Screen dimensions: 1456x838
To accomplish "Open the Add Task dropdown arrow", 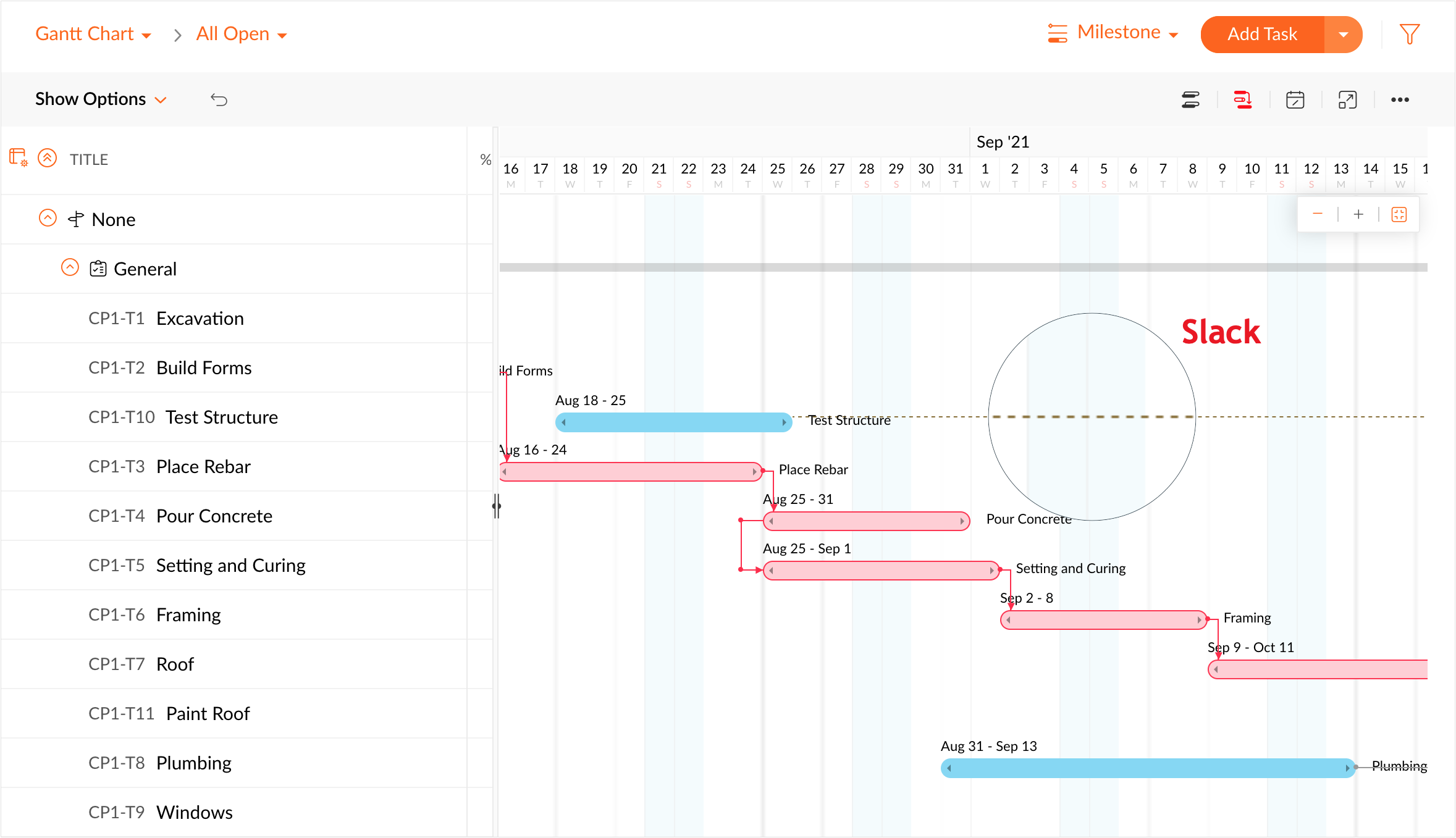I will (x=1343, y=35).
